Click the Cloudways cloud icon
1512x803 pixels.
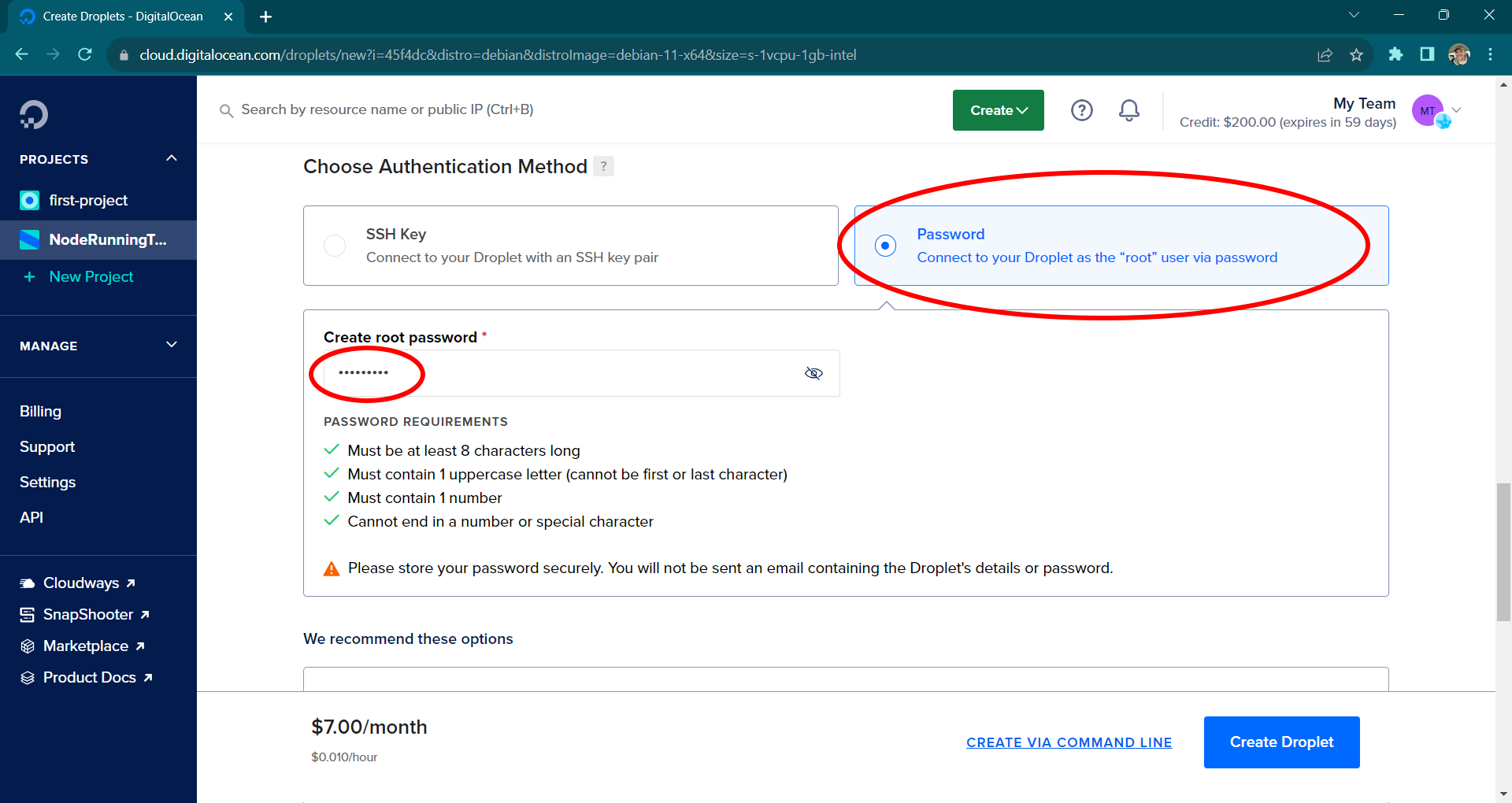pos(28,583)
